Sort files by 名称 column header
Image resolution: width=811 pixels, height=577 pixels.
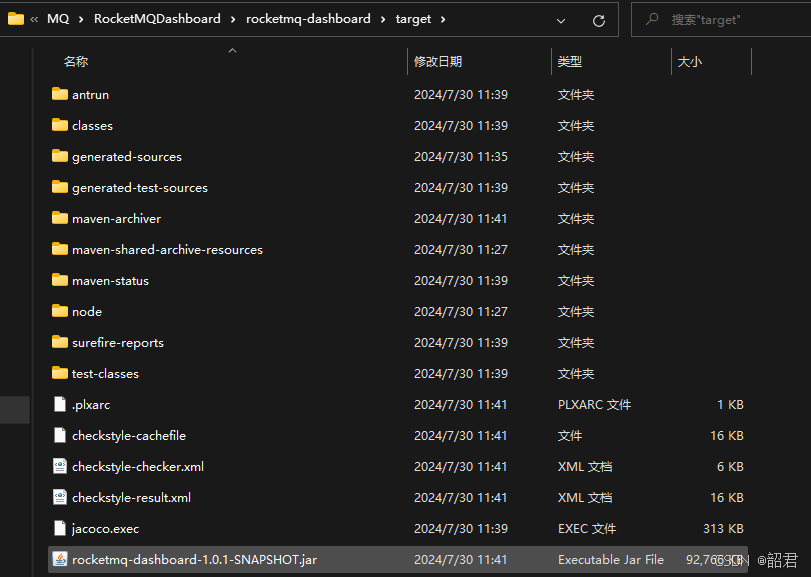click(x=76, y=62)
